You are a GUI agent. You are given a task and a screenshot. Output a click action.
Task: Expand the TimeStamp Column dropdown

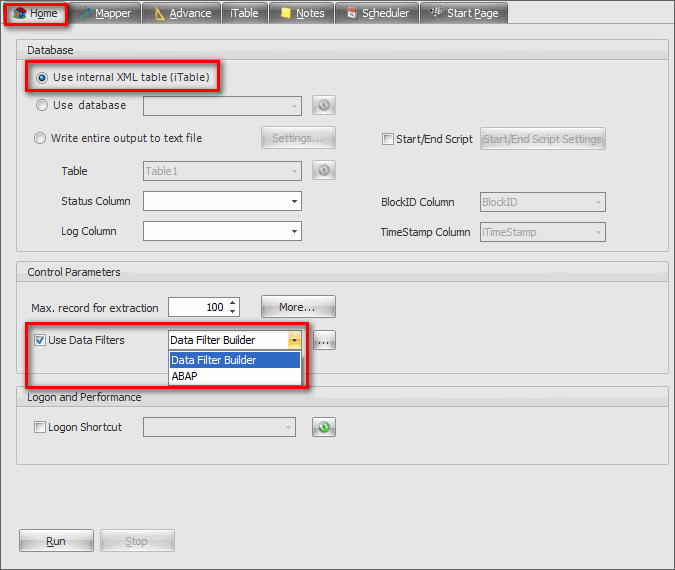click(x=542, y=232)
